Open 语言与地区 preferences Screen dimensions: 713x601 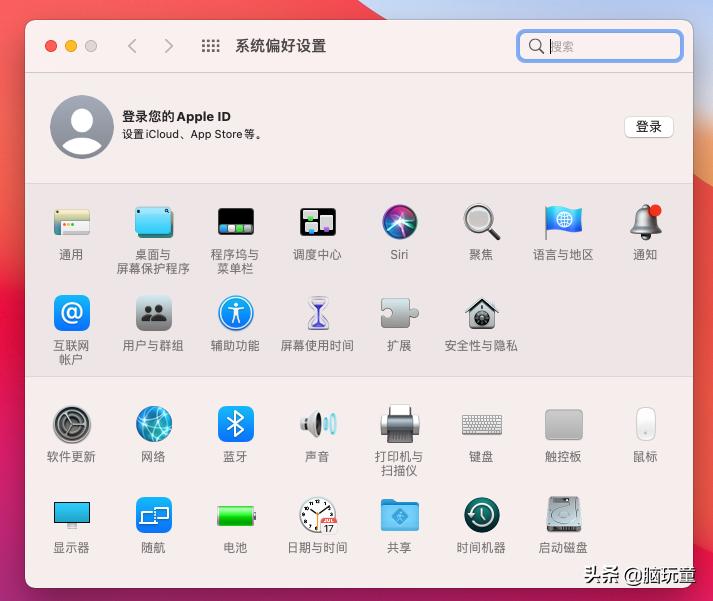(563, 222)
